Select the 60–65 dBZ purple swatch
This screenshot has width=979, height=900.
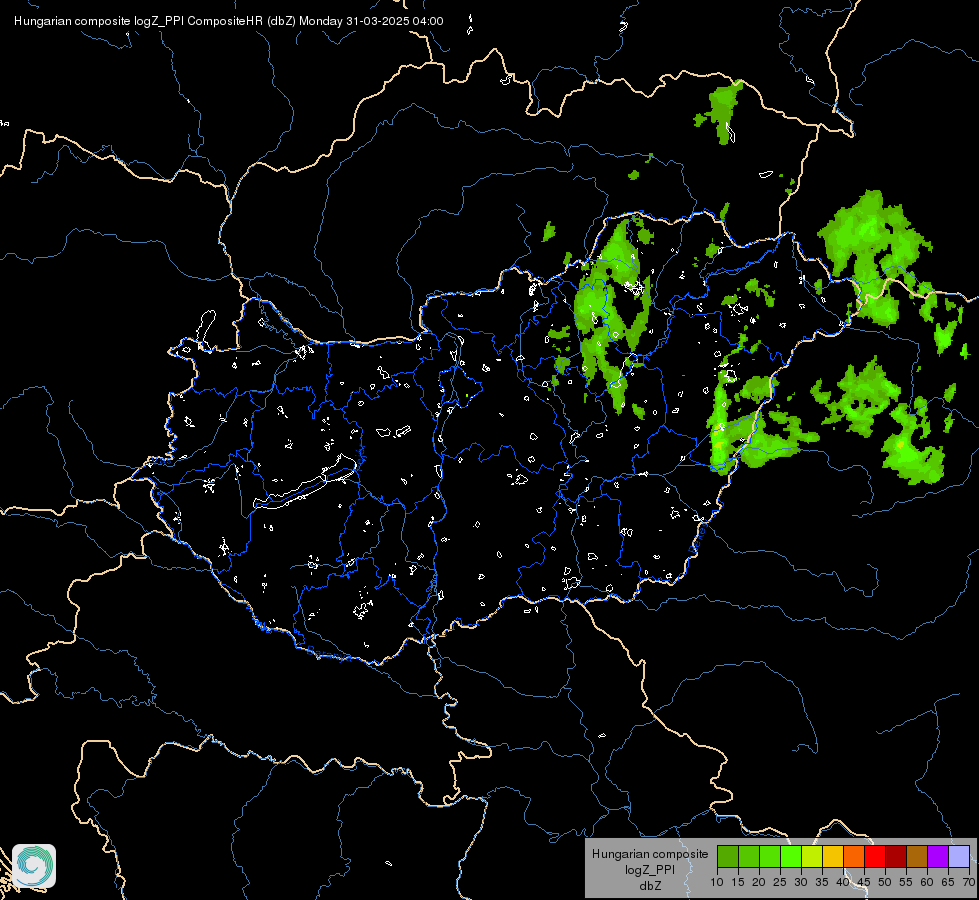[938, 856]
